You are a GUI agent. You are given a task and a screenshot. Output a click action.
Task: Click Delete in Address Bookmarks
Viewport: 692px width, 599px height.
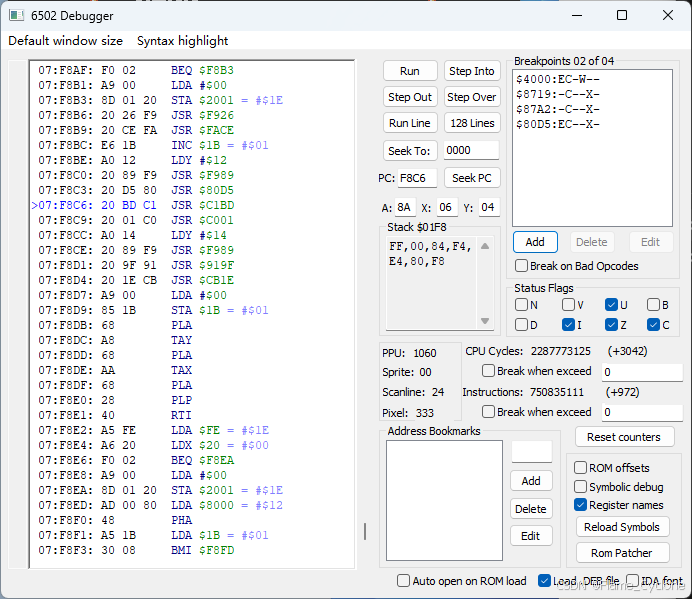tap(531, 509)
